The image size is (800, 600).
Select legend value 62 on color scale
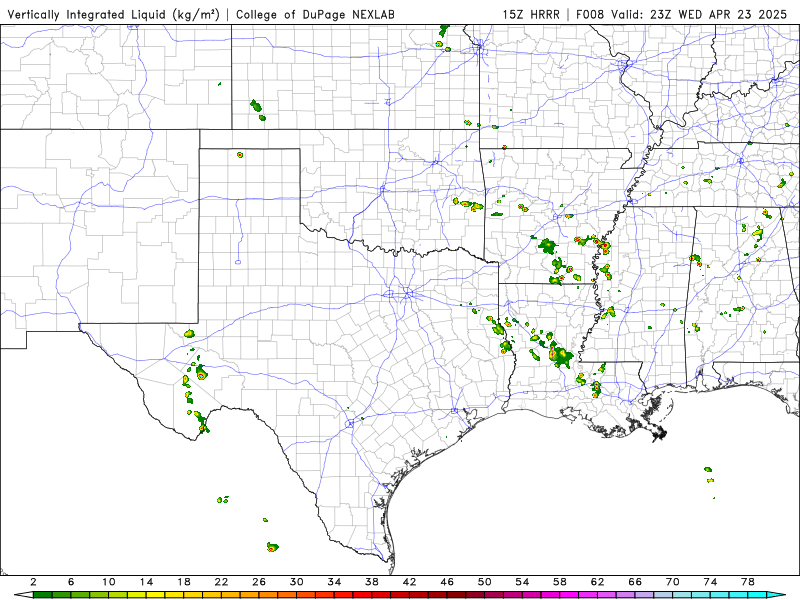tap(597, 582)
